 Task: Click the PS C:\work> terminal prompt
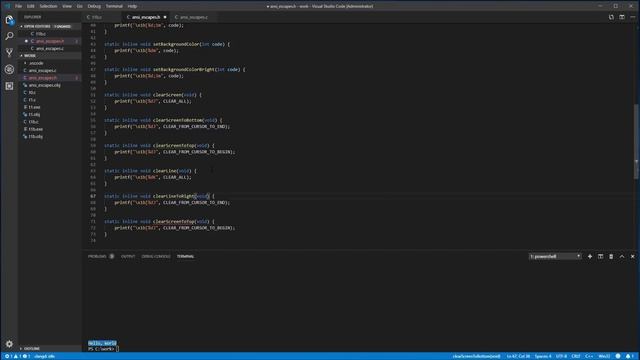click(x=101, y=349)
